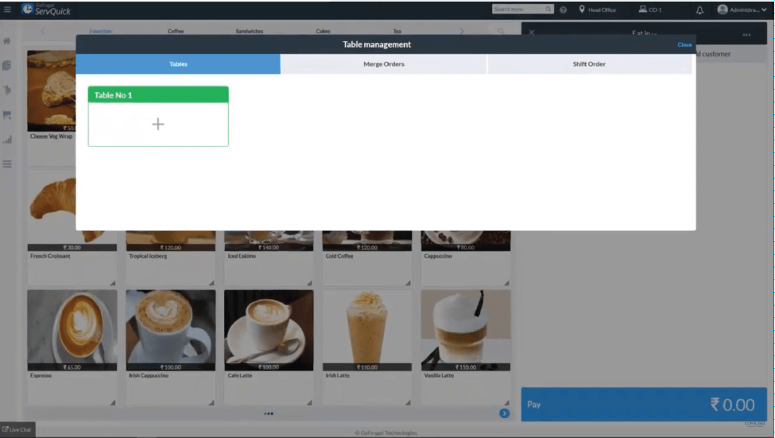Click the Cappuccino item label
Viewport: 775px width, 438px height.
[437, 256]
